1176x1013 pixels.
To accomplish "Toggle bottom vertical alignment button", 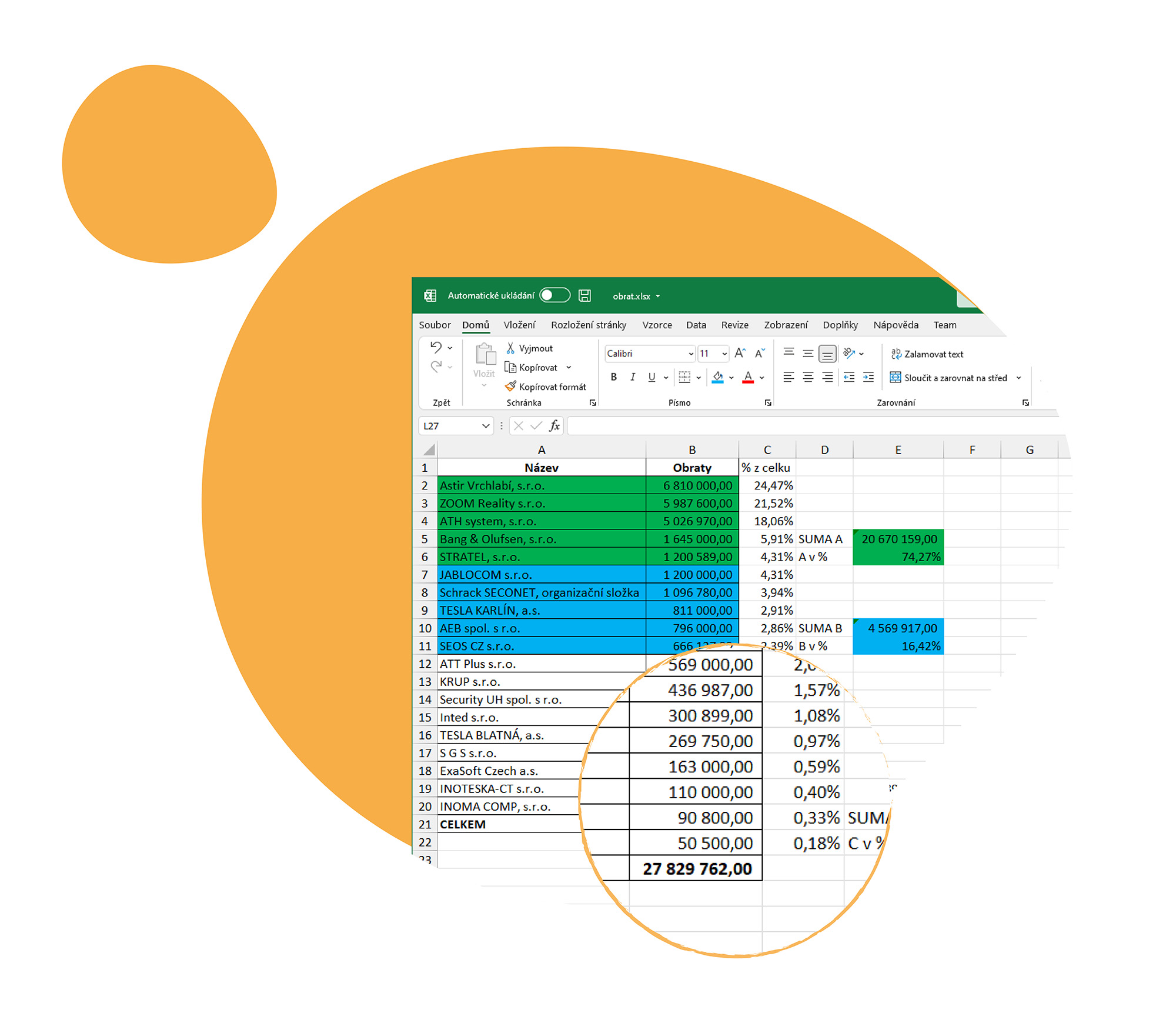I will click(x=827, y=354).
